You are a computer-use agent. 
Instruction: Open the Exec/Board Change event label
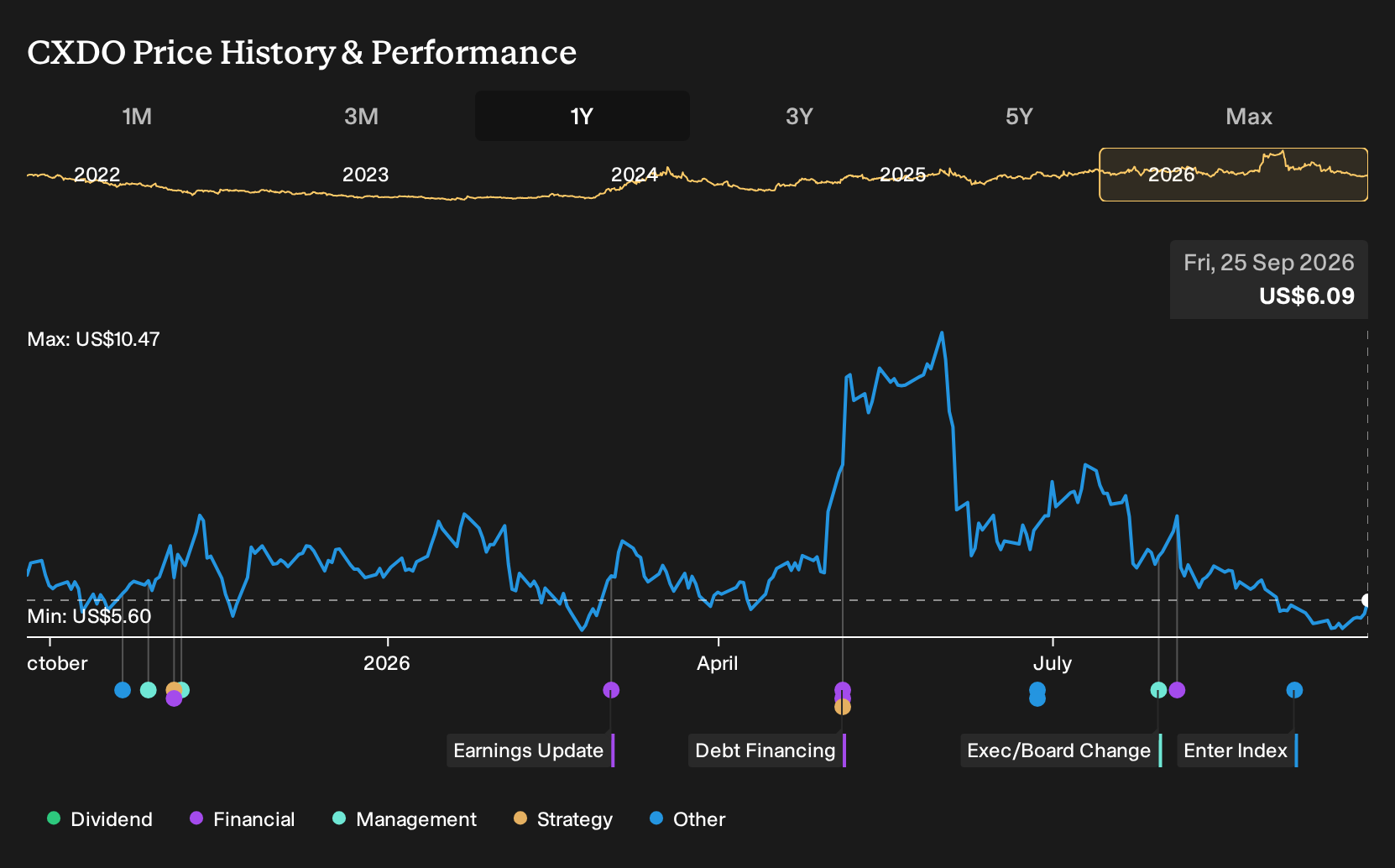click(x=1061, y=750)
